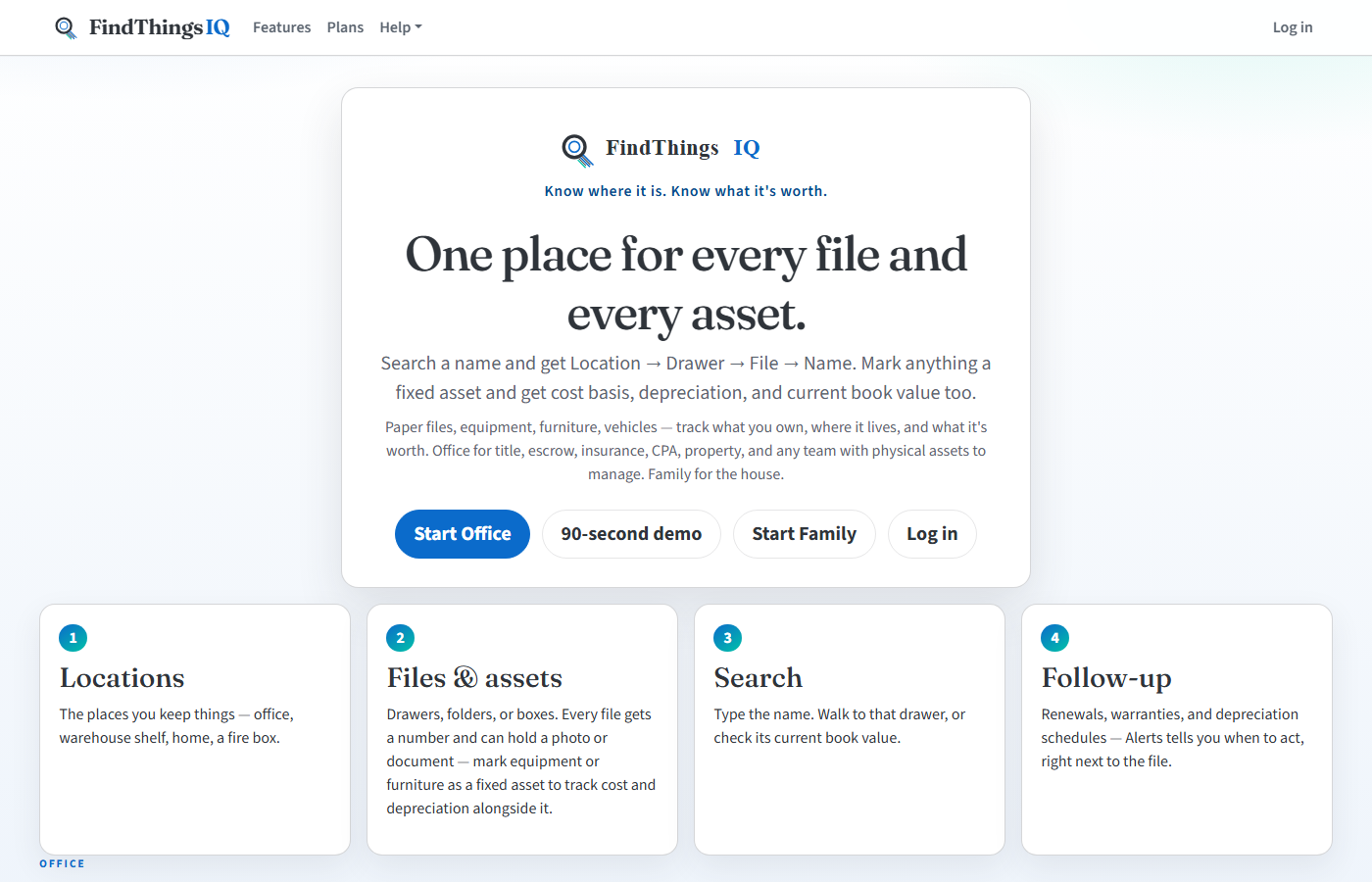Open the Features menu item
Image resolution: width=1372 pixels, height=882 pixels.
281,27
